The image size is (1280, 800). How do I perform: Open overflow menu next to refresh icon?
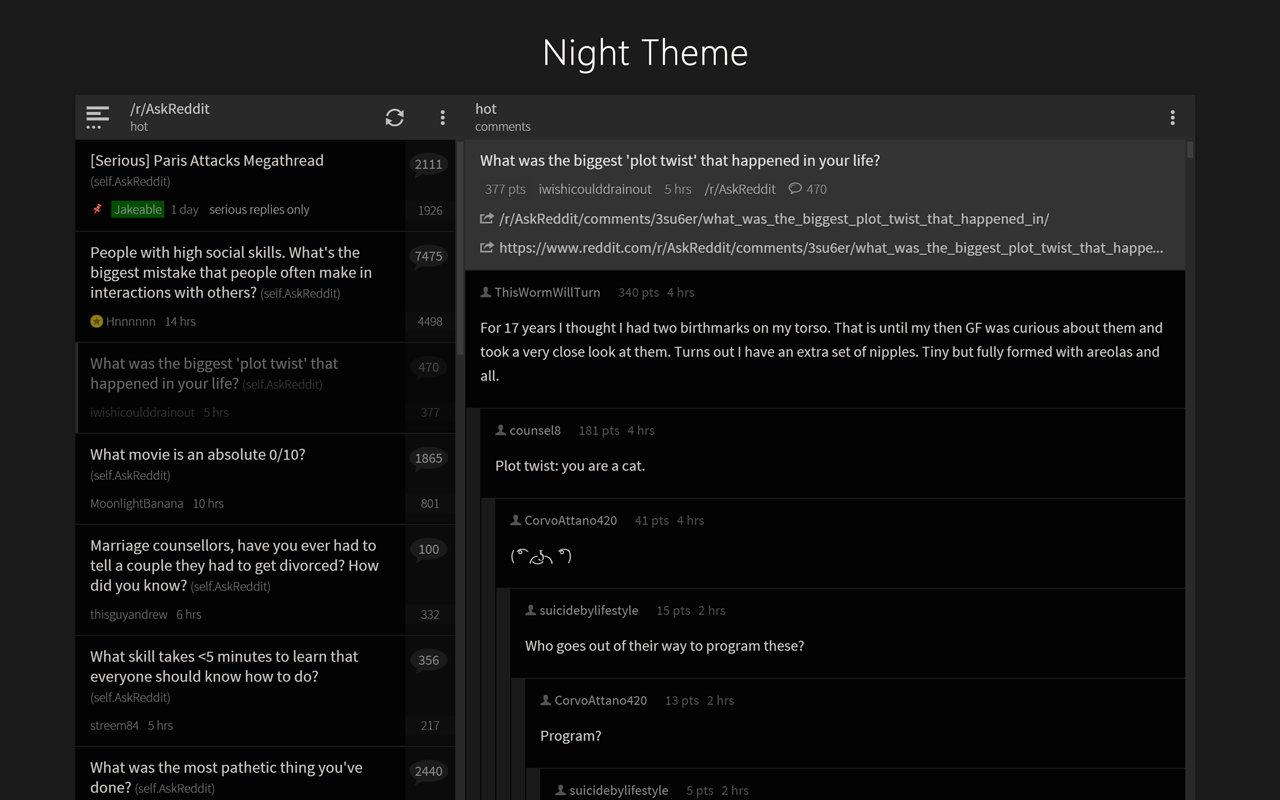pos(443,117)
